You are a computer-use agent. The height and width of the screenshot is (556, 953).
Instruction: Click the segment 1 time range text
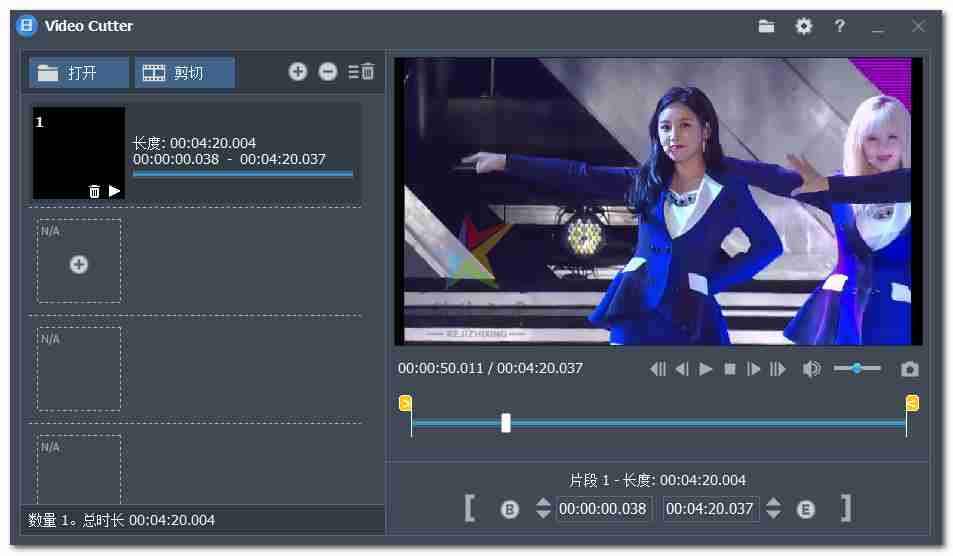point(229,159)
